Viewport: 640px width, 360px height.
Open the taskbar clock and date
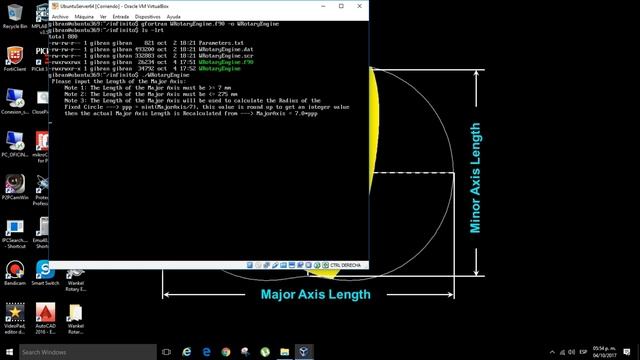[x=604, y=352]
